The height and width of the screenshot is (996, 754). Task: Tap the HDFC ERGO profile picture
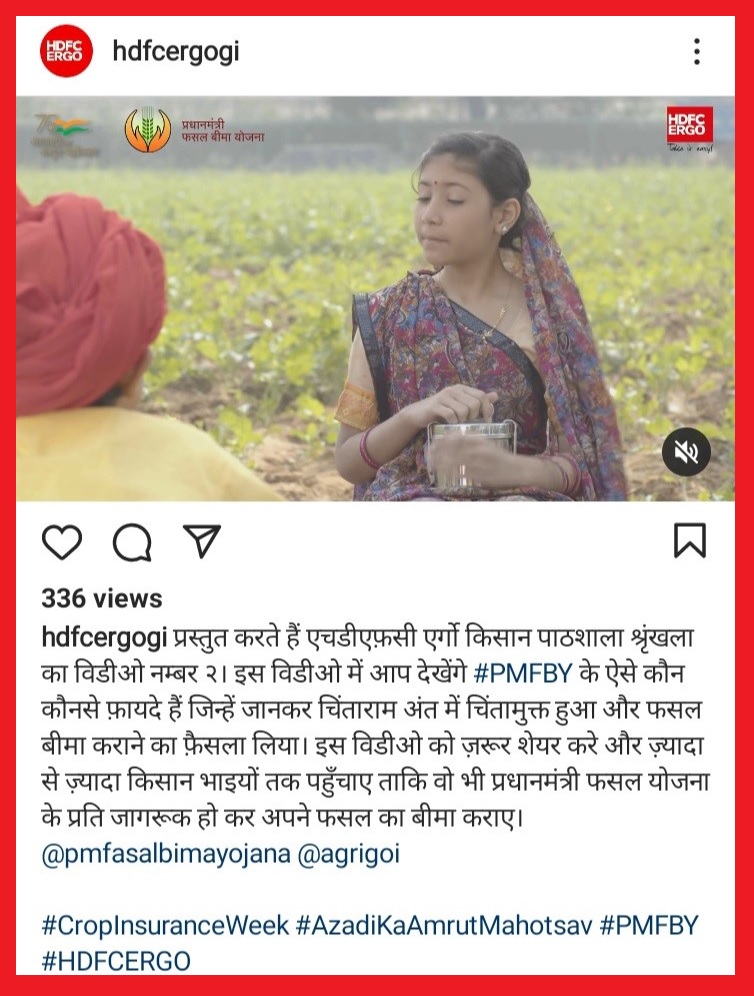tap(66, 51)
